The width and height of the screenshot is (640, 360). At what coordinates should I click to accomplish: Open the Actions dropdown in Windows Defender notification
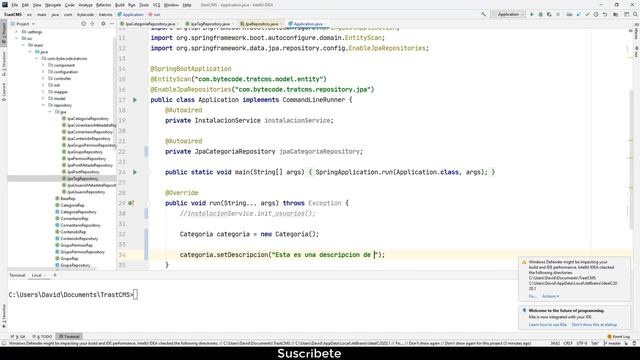click(x=551, y=296)
